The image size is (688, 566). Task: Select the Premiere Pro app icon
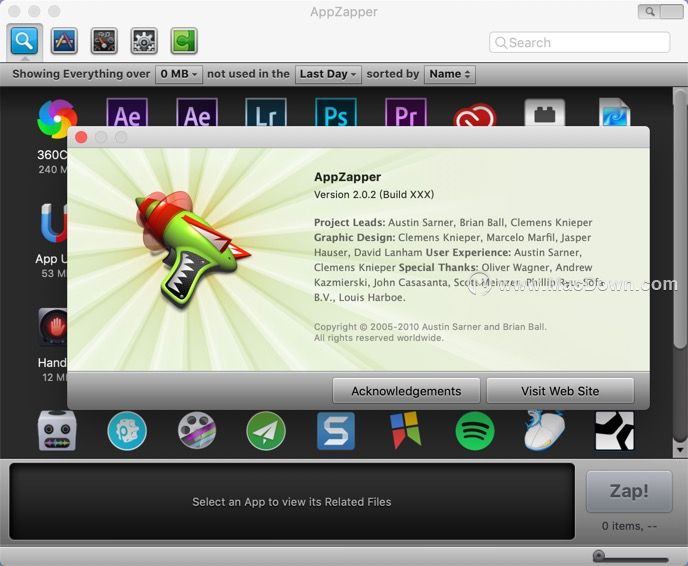[x=406, y=112]
